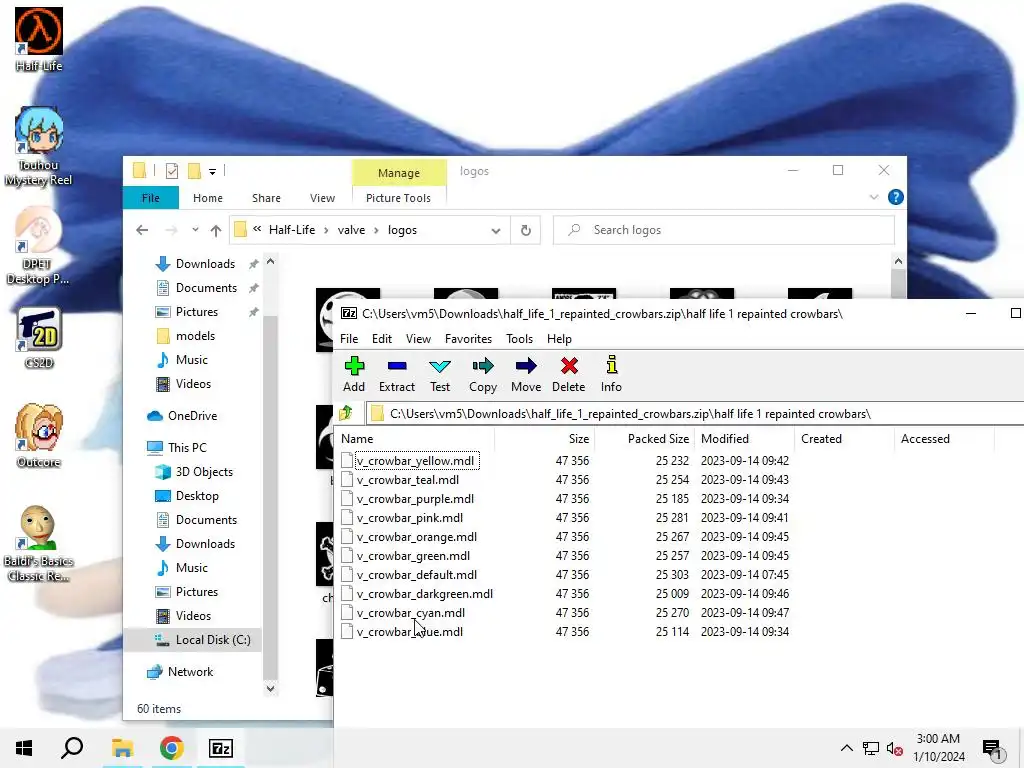This screenshot has height=768, width=1024.
Task: Open the 7-Zip Edit menu
Action: pos(381,338)
